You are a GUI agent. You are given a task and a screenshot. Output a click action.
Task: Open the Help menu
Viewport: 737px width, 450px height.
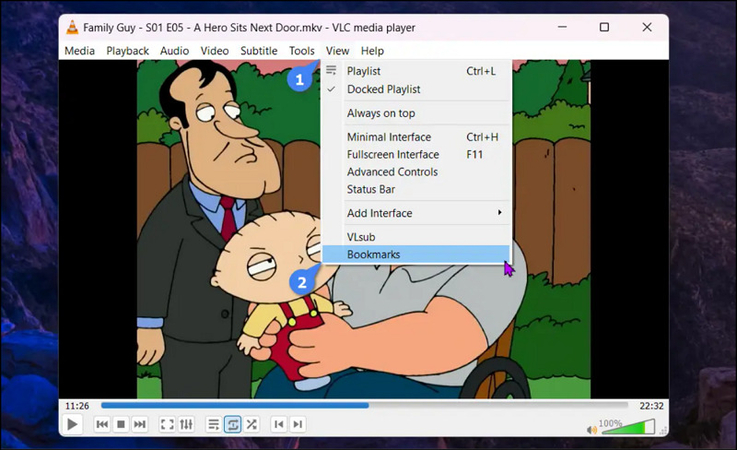[x=372, y=51]
